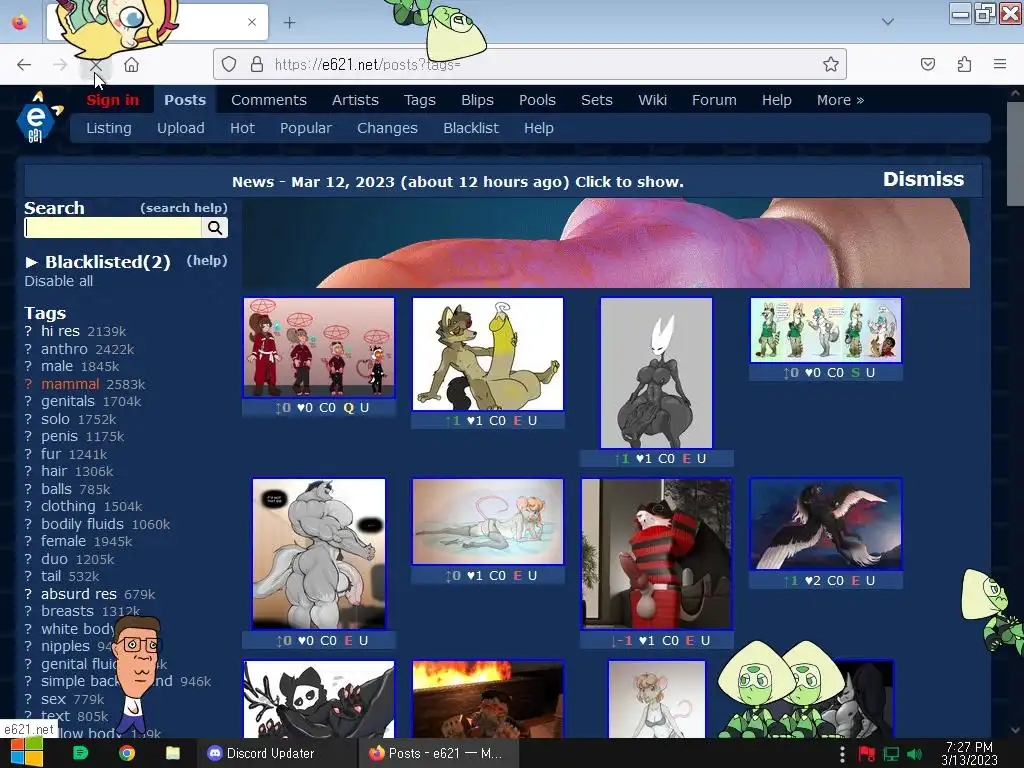
Task: Expand the Blacklisted(2) section
Action: [x=98, y=262]
